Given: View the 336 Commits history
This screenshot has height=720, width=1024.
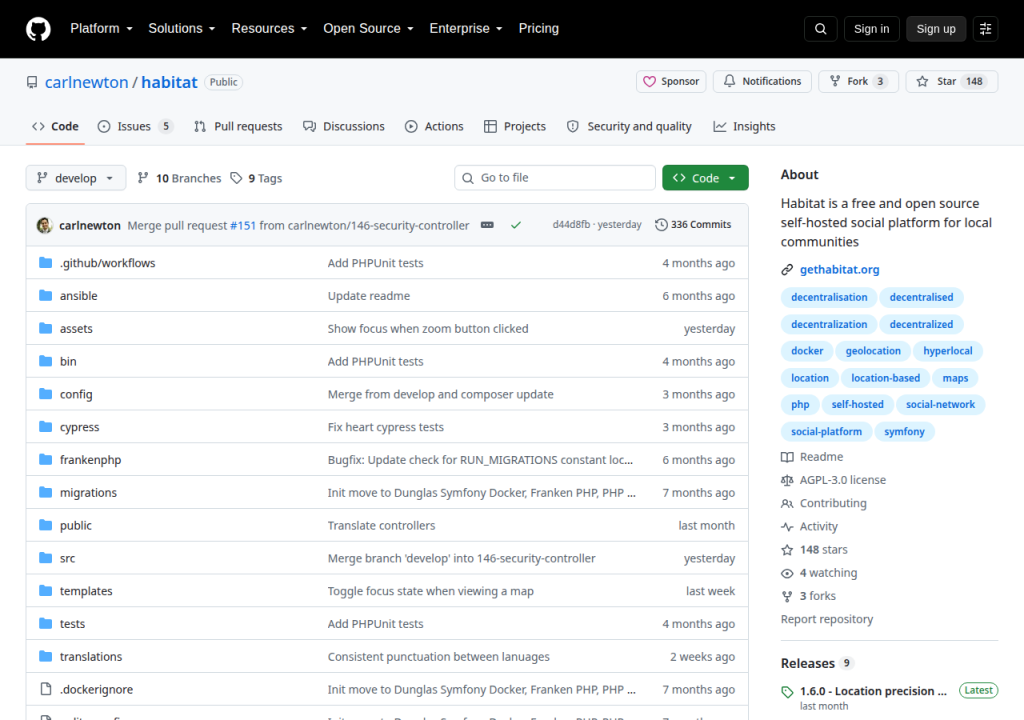Looking at the screenshot, I should click(694, 225).
